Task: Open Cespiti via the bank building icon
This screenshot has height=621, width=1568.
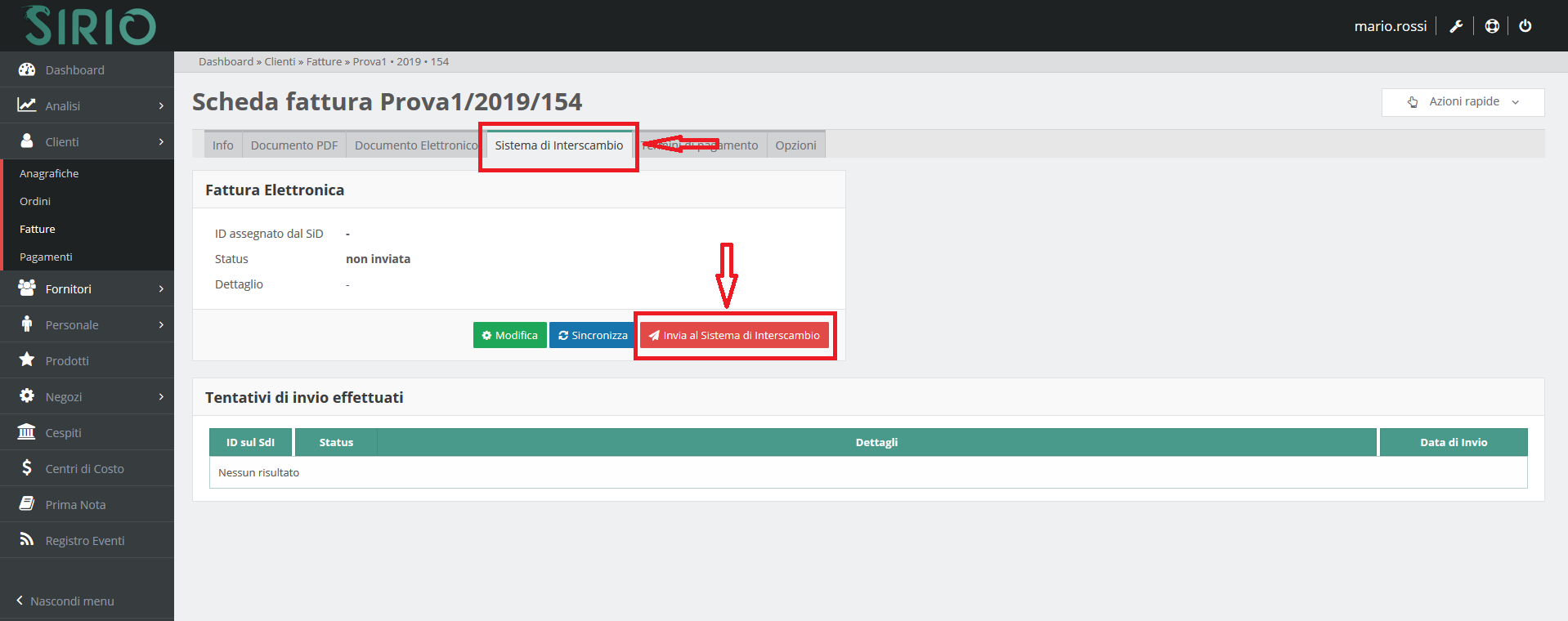Action: pyautogui.click(x=27, y=432)
